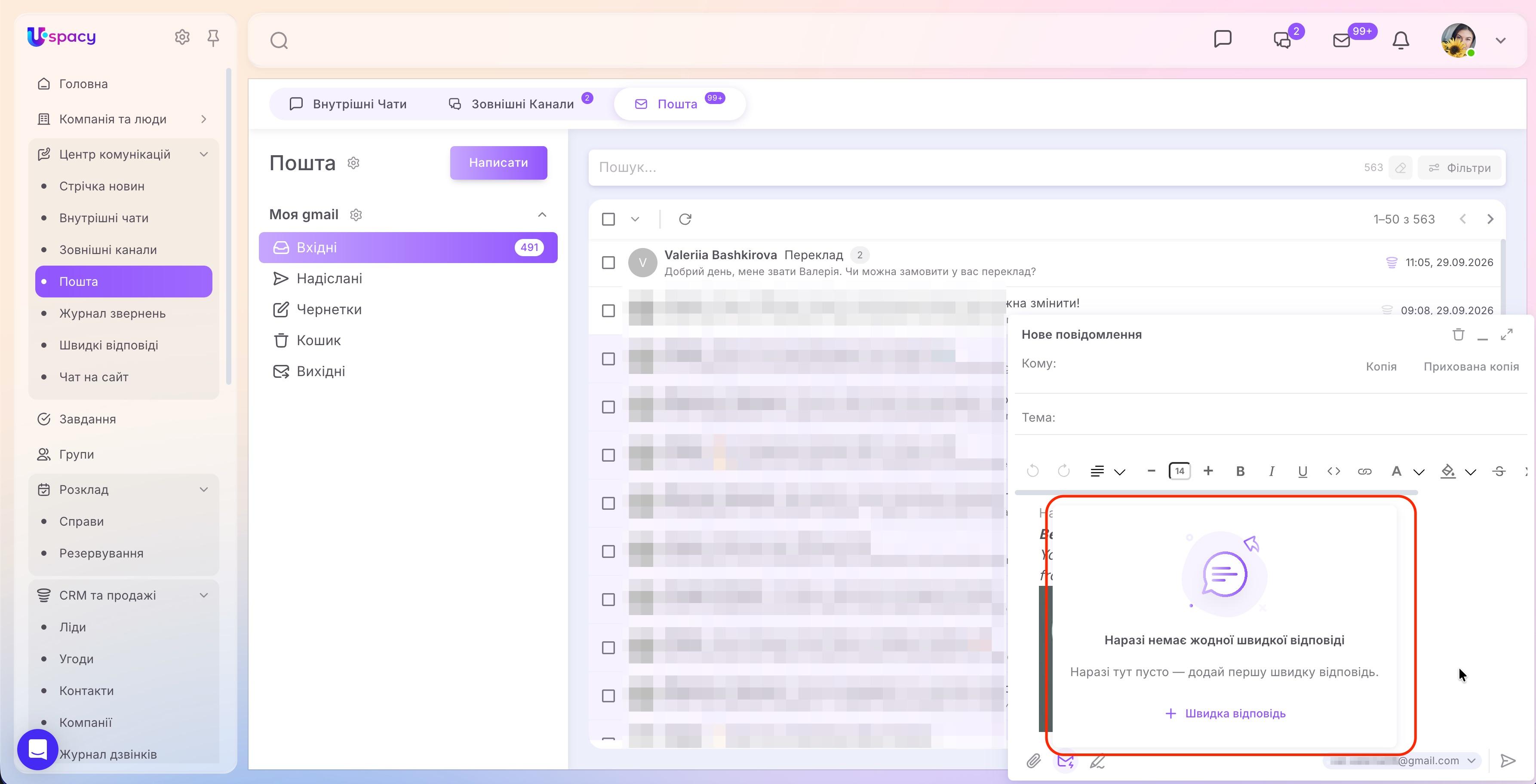The image size is (1536, 784).
Task: Select the checkbox of email dated 09:08, 29.09.2026
Action: [x=608, y=311]
